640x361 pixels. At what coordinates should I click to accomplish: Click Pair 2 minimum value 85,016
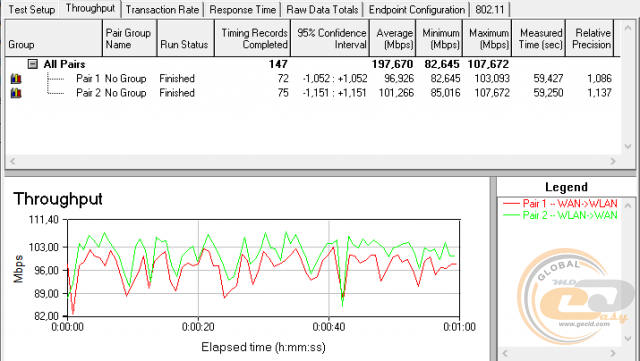445,93
